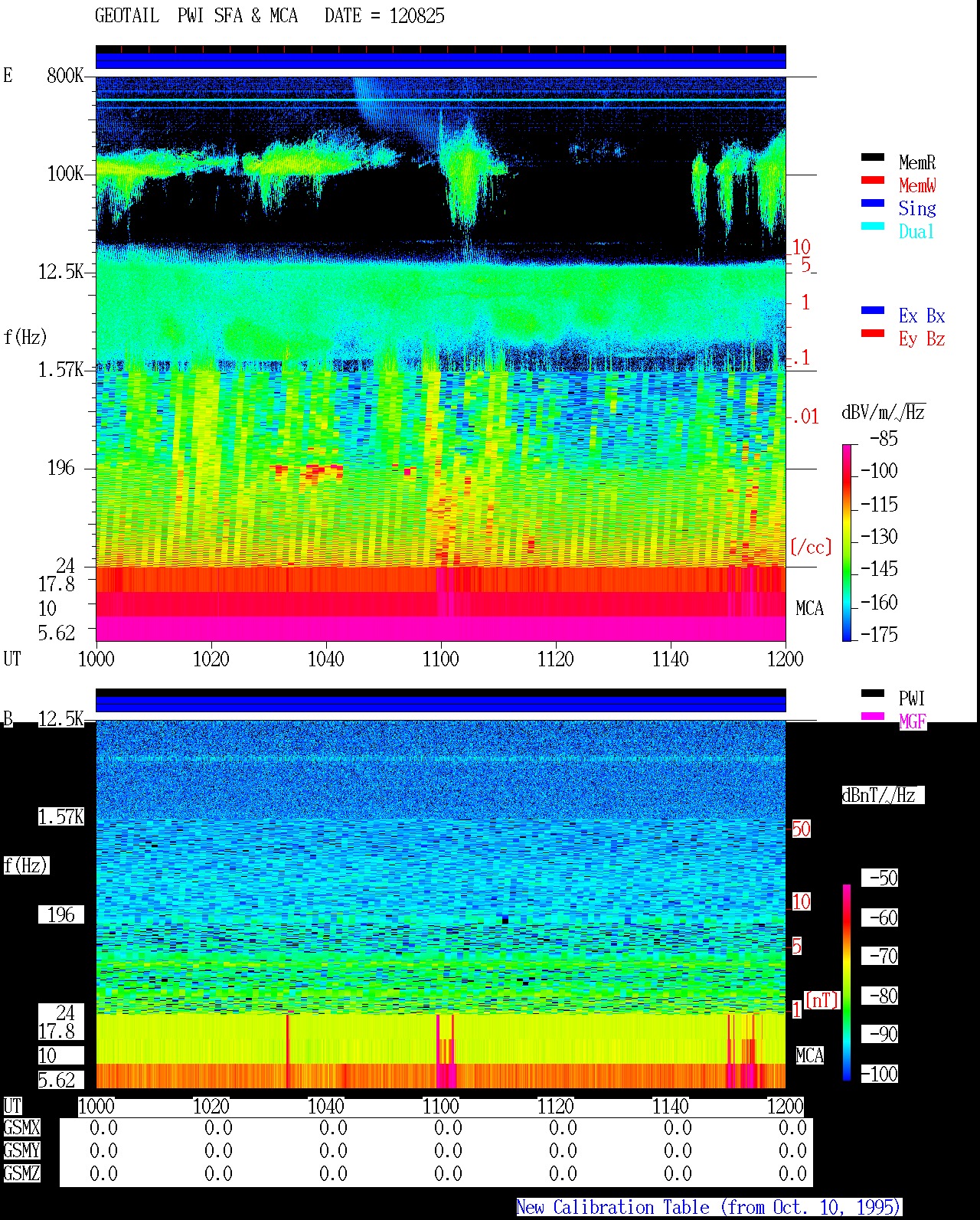The width and height of the screenshot is (980, 1220).
Task: Click the GSMZ row label
Action: coord(21,1174)
